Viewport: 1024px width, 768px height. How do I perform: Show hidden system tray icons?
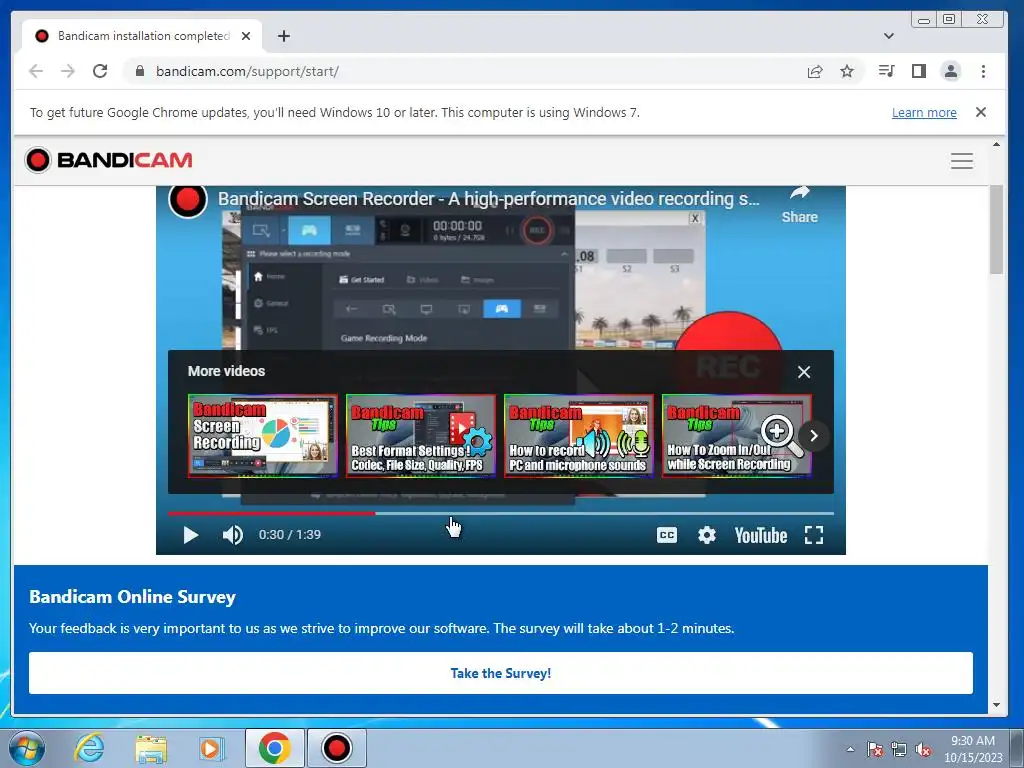point(850,749)
